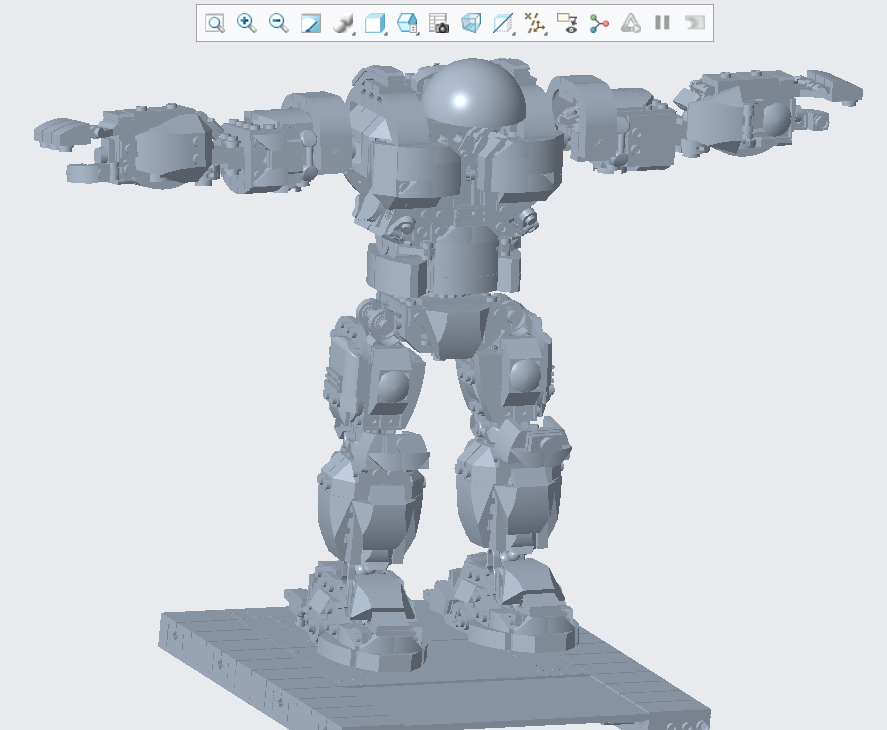Click the Refit view magnifier icon
The height and width of the screenshot is (730, 887).
click(215, 23)
